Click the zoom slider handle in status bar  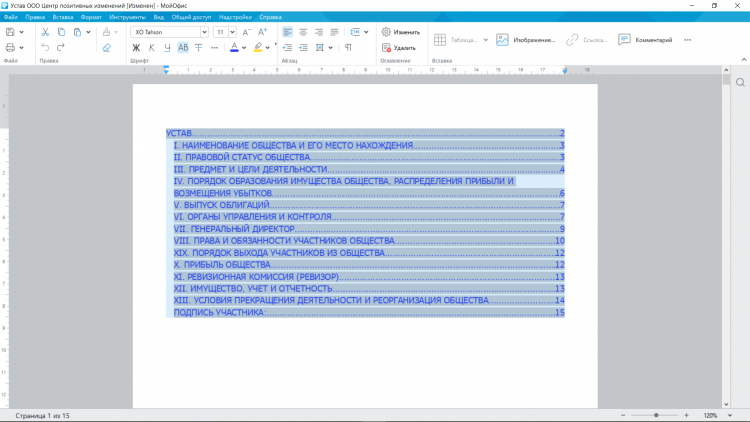click(x=656, y=415)
